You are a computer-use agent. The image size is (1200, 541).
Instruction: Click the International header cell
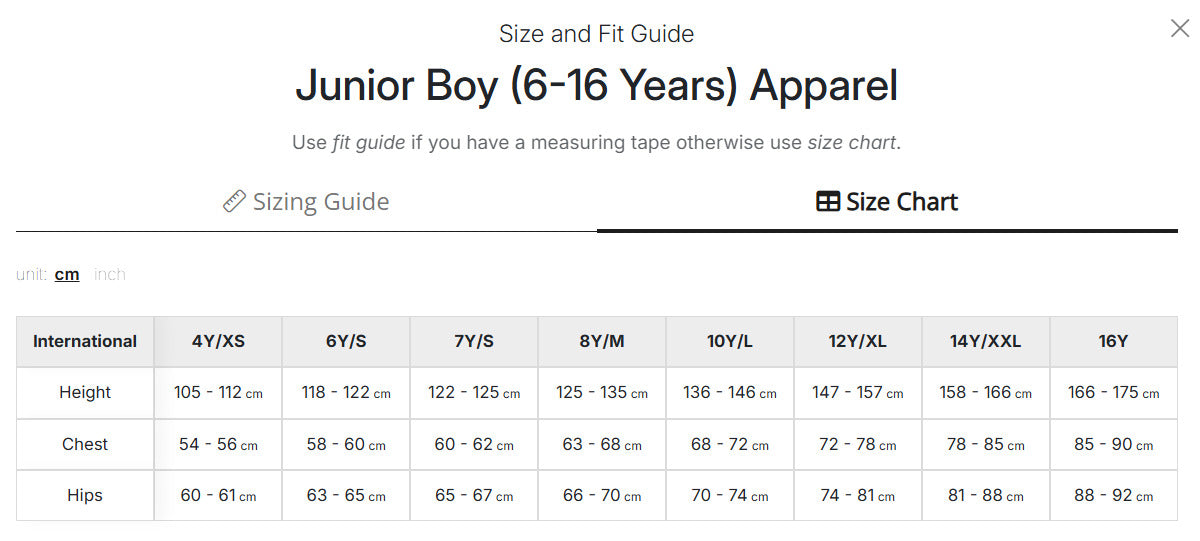(85, 342)
